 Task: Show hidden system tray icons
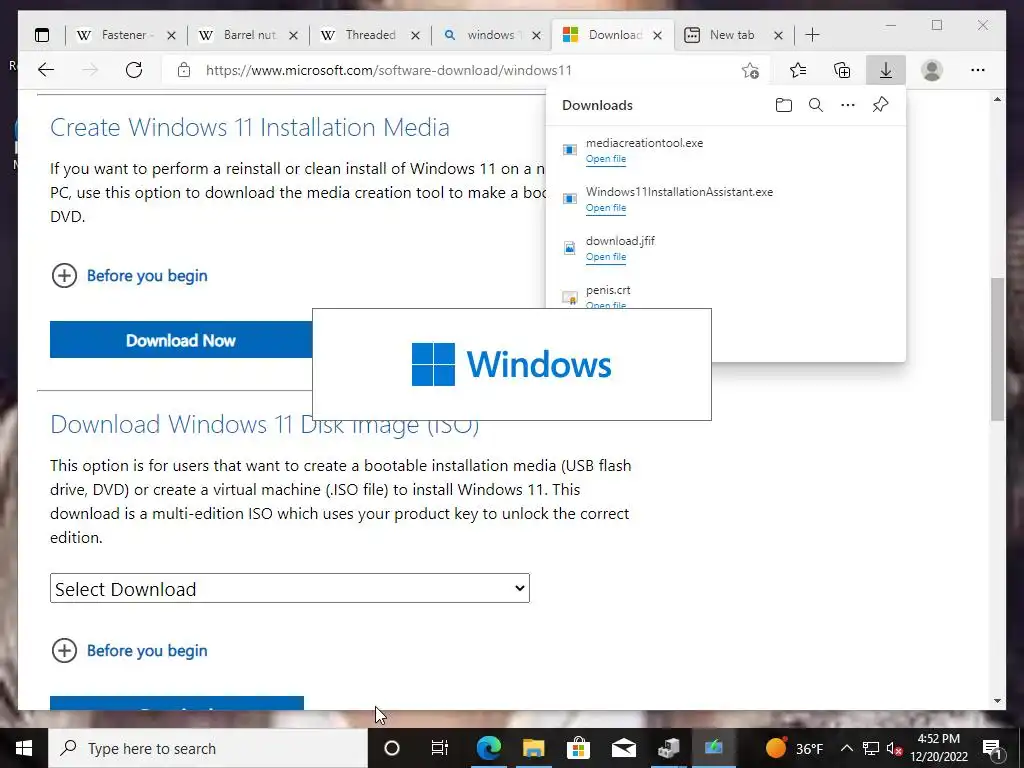pos(846,748)
